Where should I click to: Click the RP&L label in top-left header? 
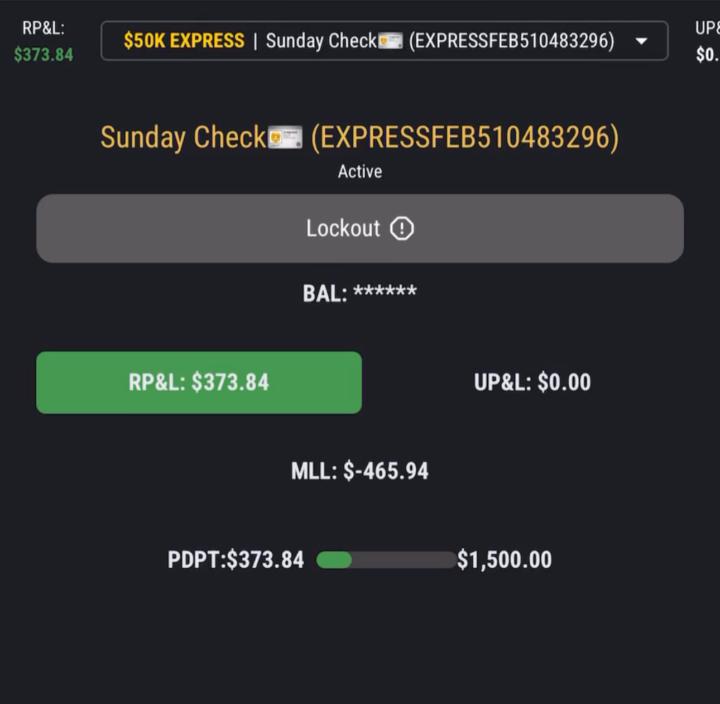click(43, 28)
